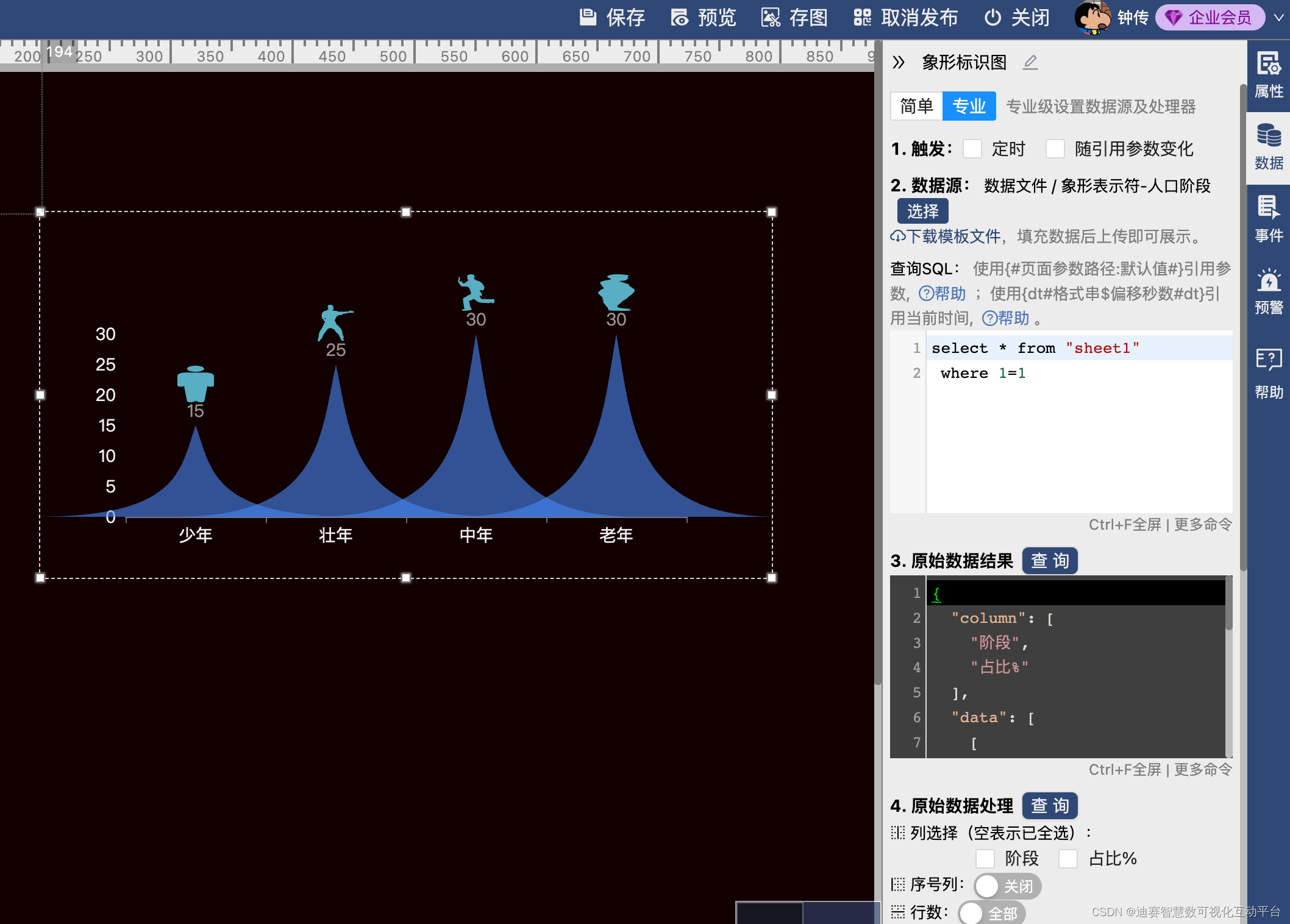The width and height of the screenshot is (1290, 924).
Task: Collapse the panel with double chevron
Action: 898,62
